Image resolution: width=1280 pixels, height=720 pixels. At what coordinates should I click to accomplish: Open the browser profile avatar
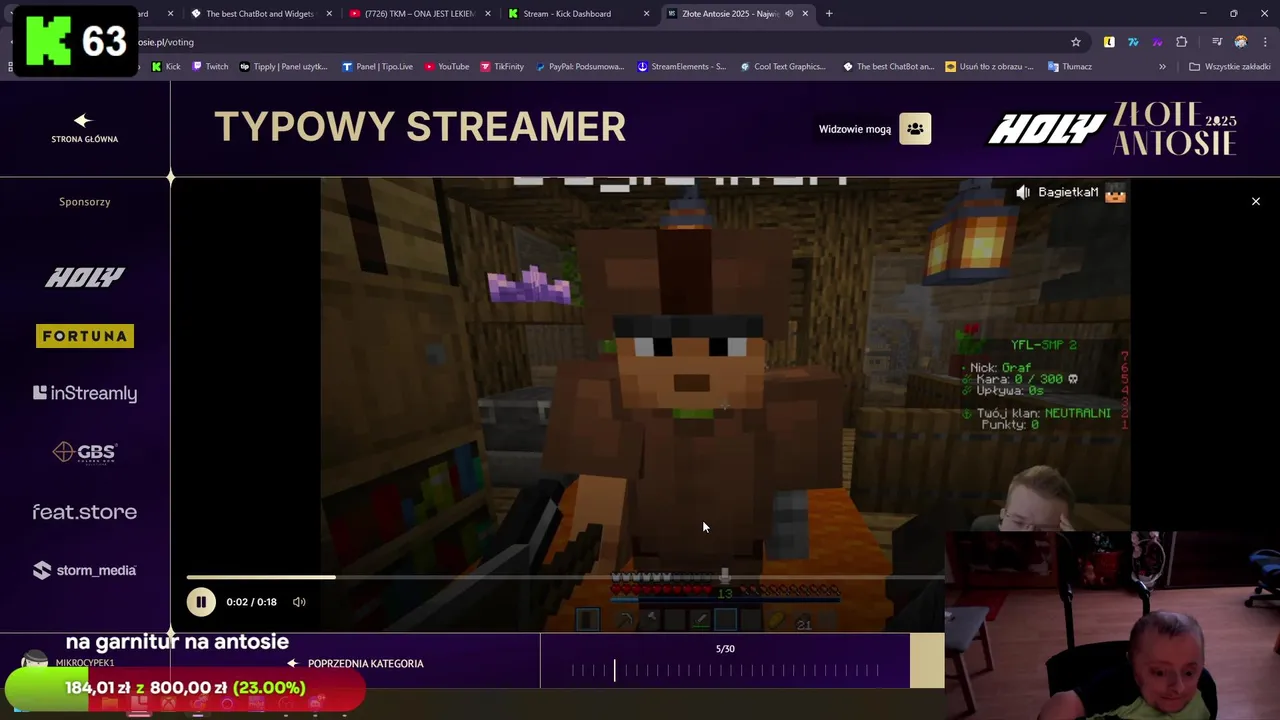tap(1241, 42)
